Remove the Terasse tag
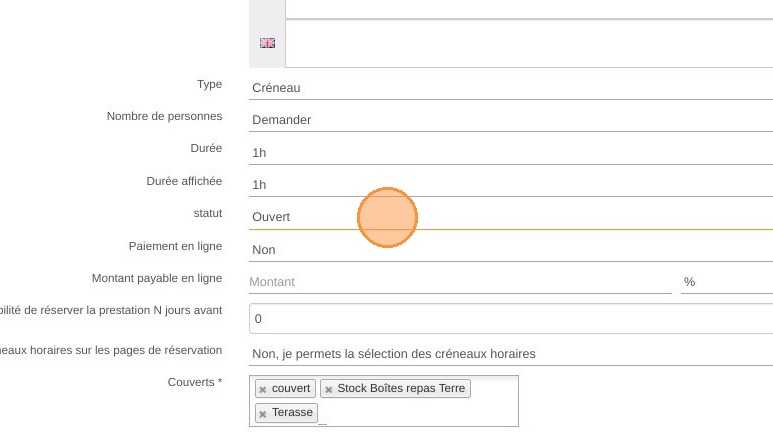The width and height of the screenshot is (773, 433). (x=263, y=414)
